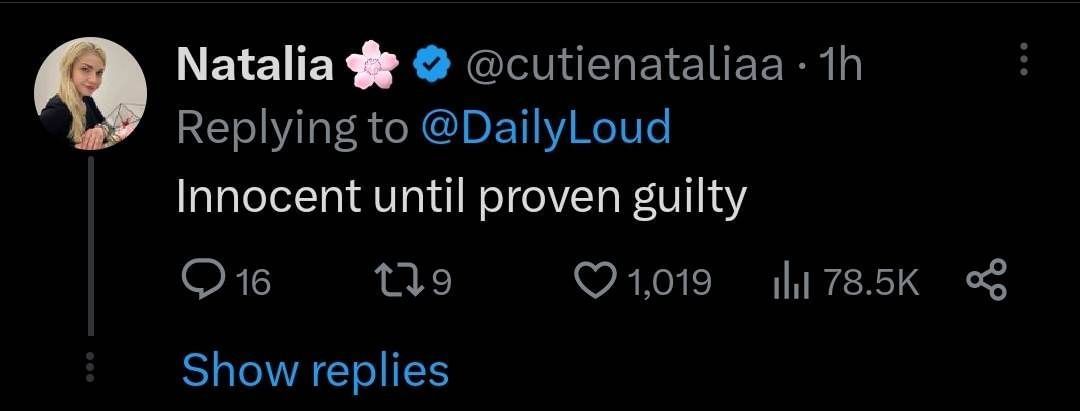Click the 16 replies count

(x=252, y=282)
